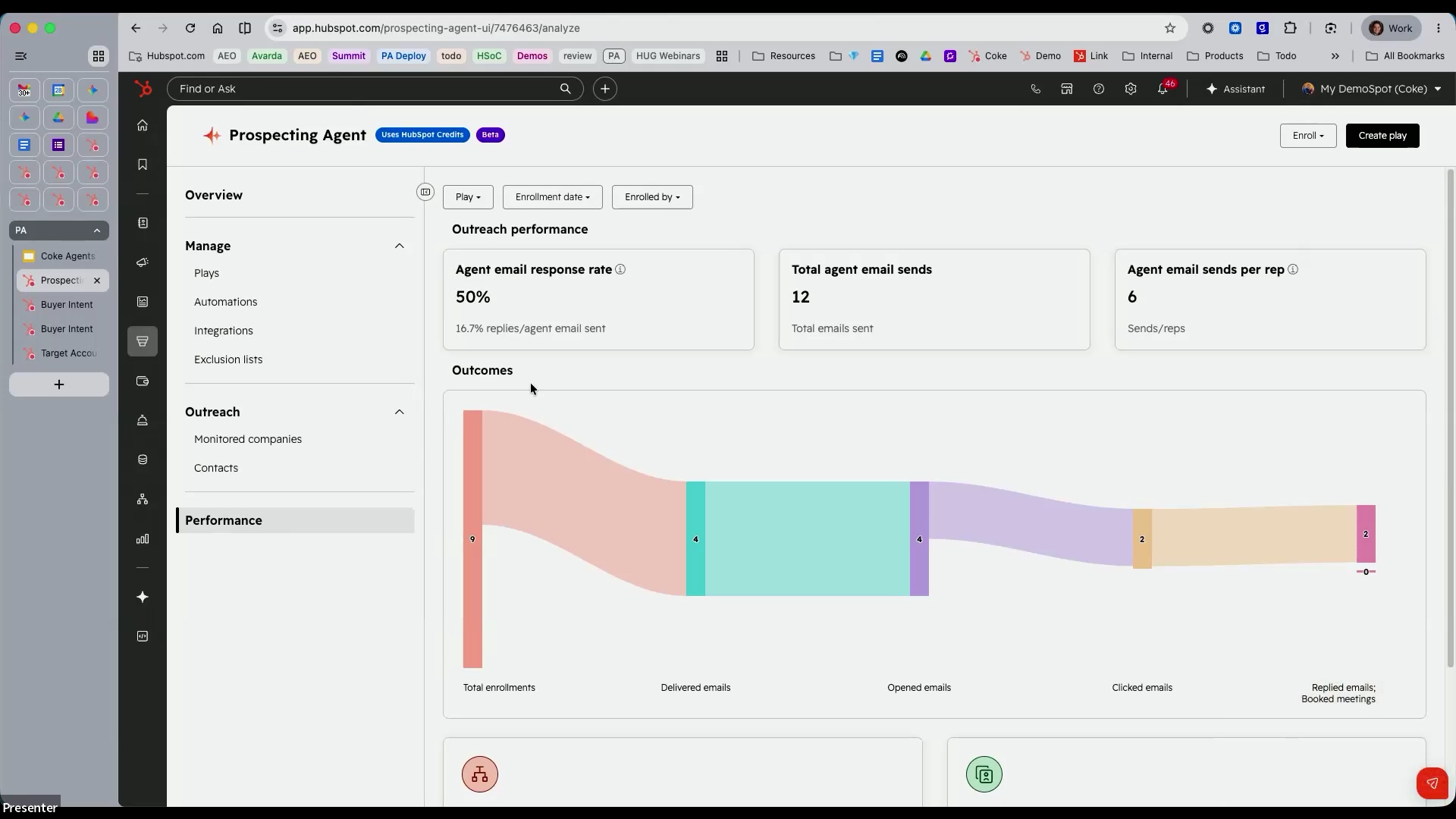Open the Marketplace storefront icon
The image size is (1456, 819).
[1067, 89]
